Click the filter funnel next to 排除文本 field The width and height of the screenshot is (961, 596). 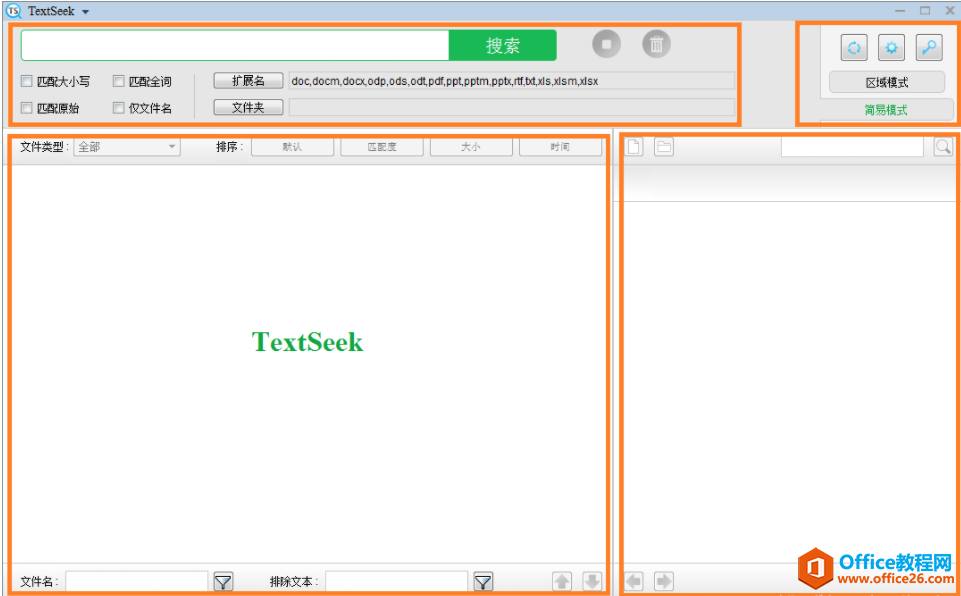(483, 581)
